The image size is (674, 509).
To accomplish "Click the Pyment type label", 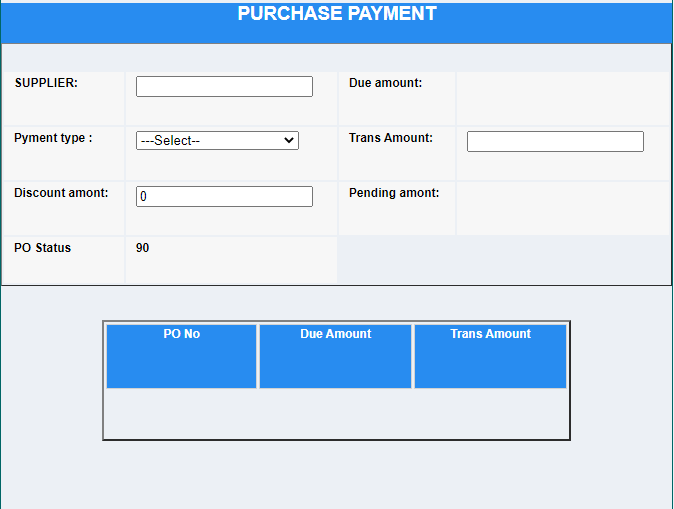I will (53, 138).
